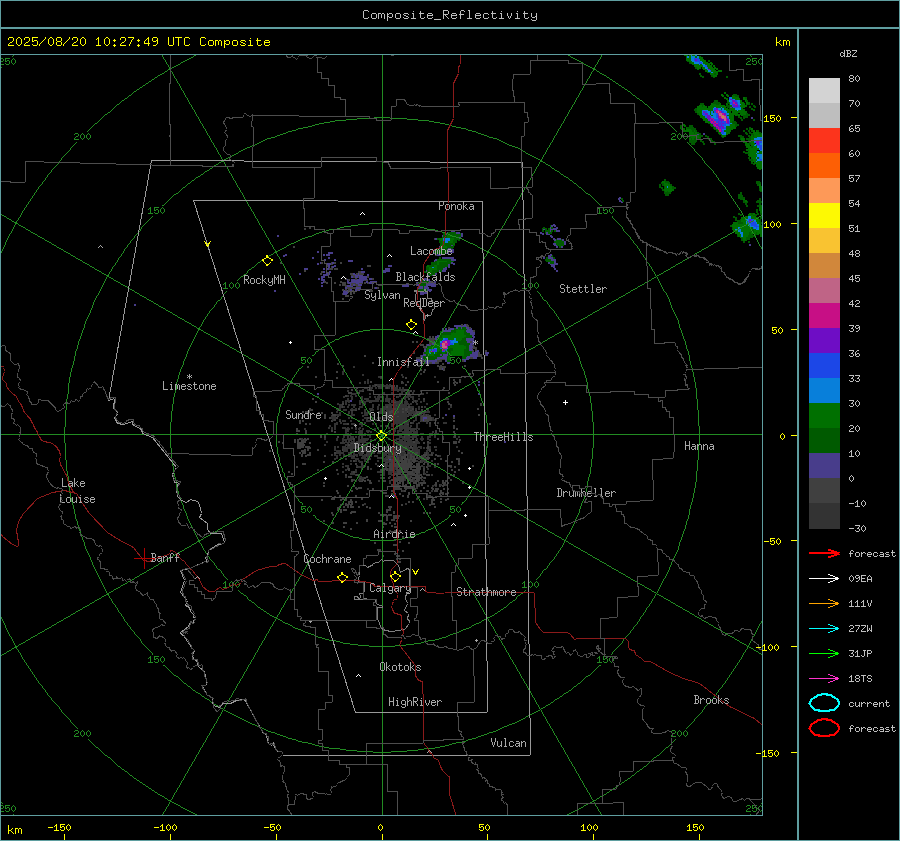This screenshot has width=900, height=841.
Task: Click the Brooks label
Action: (x=711, y=700)
